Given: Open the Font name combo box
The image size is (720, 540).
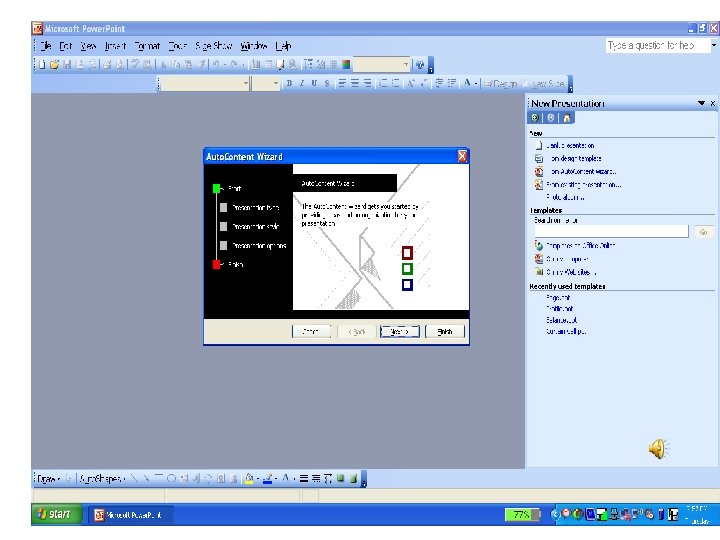Looking at the screenshot, I should coord(204,83).
